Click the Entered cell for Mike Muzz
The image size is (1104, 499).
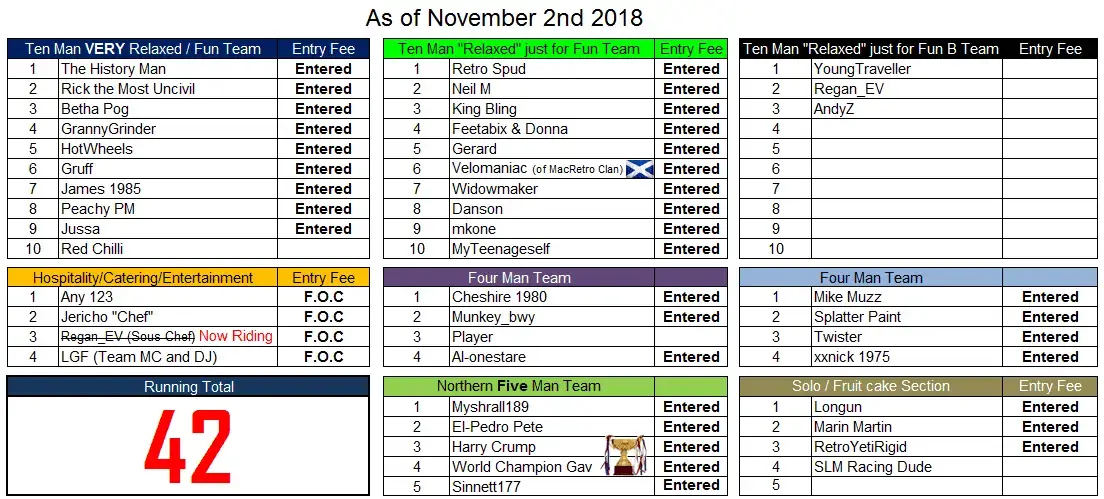tap(1050, 297)
